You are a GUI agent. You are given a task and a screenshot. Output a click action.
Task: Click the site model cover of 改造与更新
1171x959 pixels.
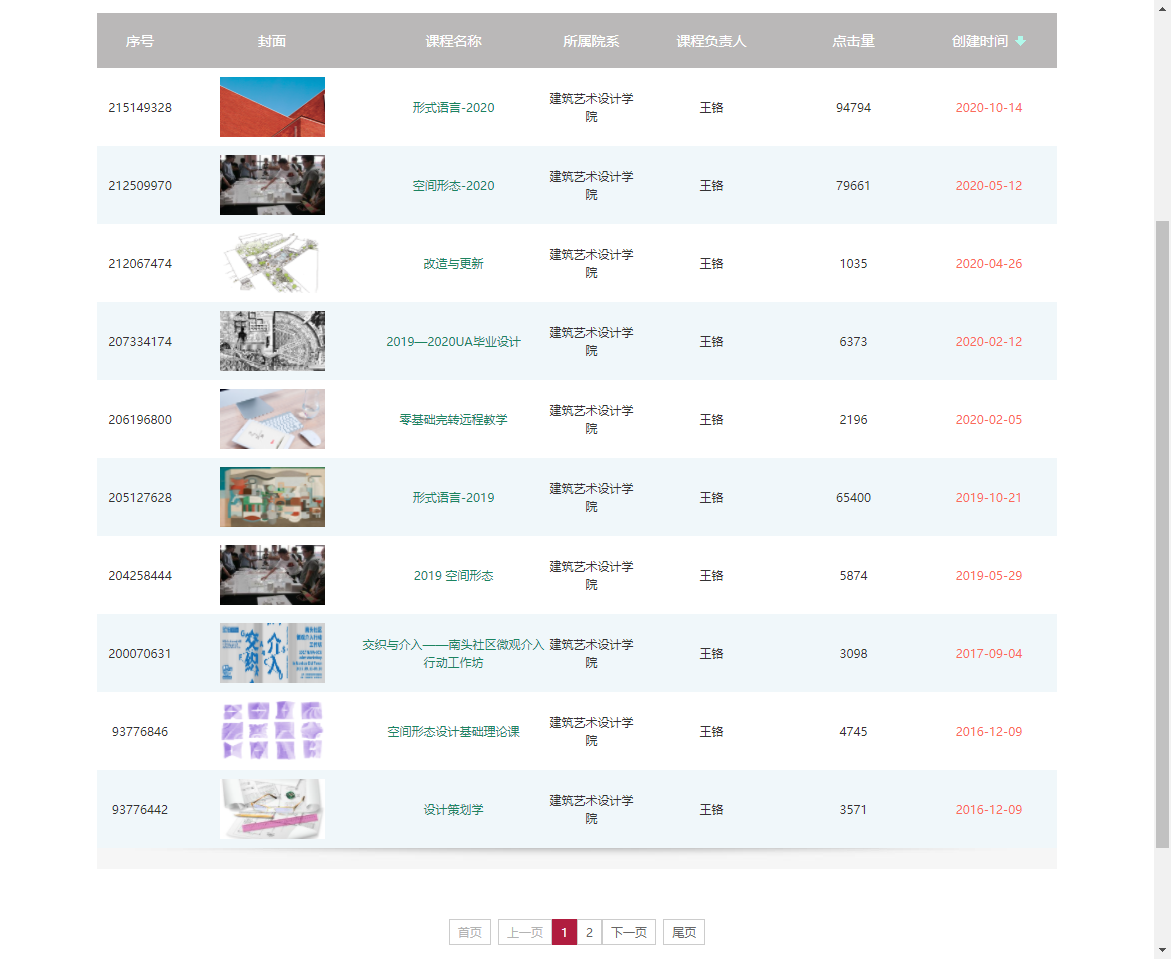(x=273, y=263)
